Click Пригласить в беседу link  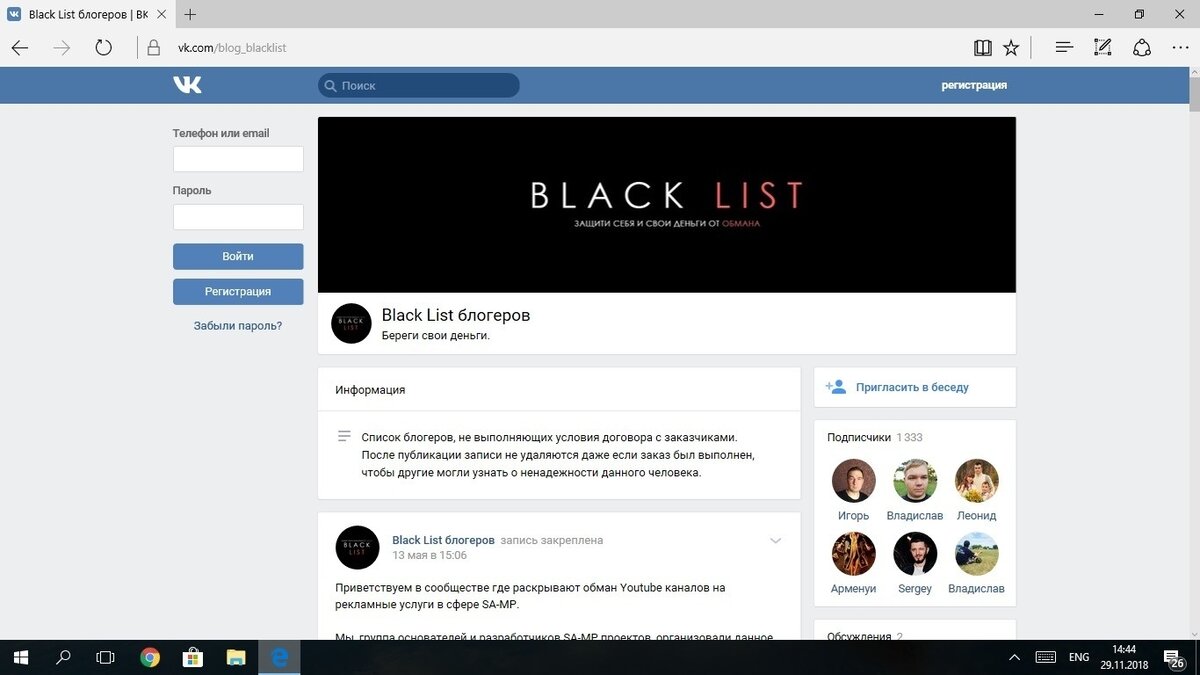click(912, 387)
